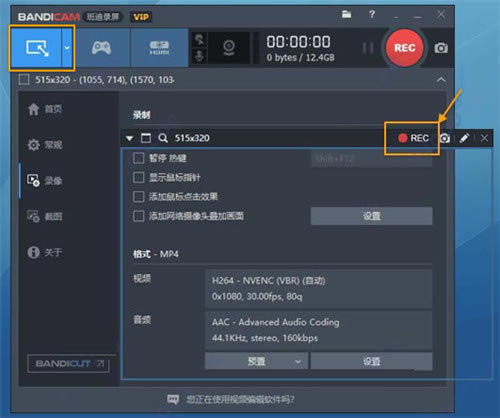
Task: Click the webcam overlay icon
Action: pos(229,48)
